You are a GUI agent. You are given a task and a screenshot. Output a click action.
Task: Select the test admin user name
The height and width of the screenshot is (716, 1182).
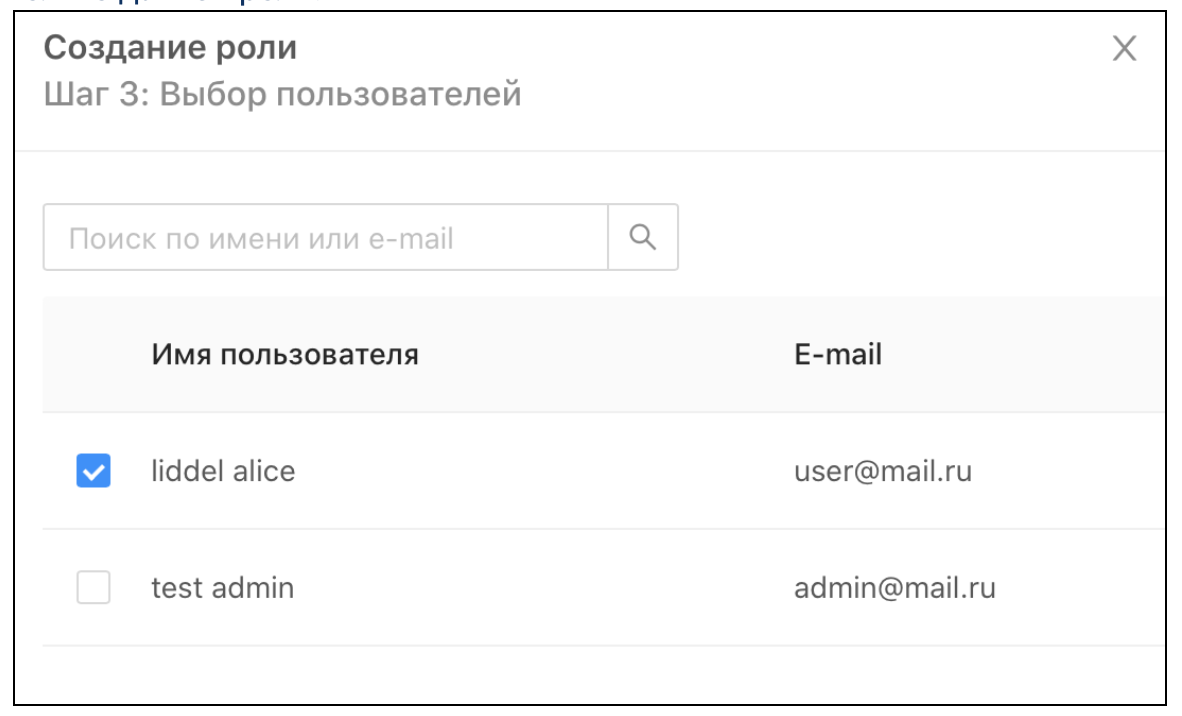pyautogui.click(x=222, y=588)
